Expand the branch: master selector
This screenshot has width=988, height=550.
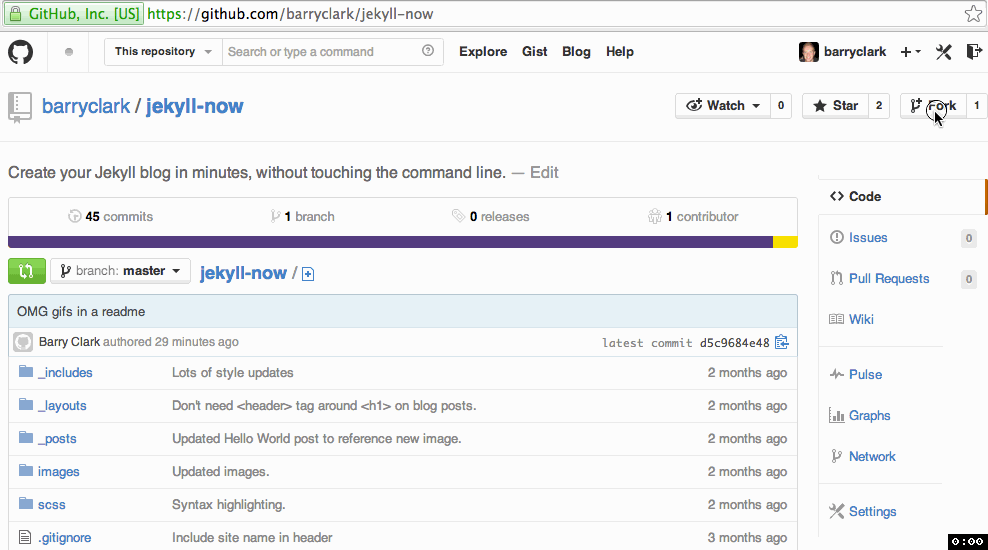click(120, 271)
